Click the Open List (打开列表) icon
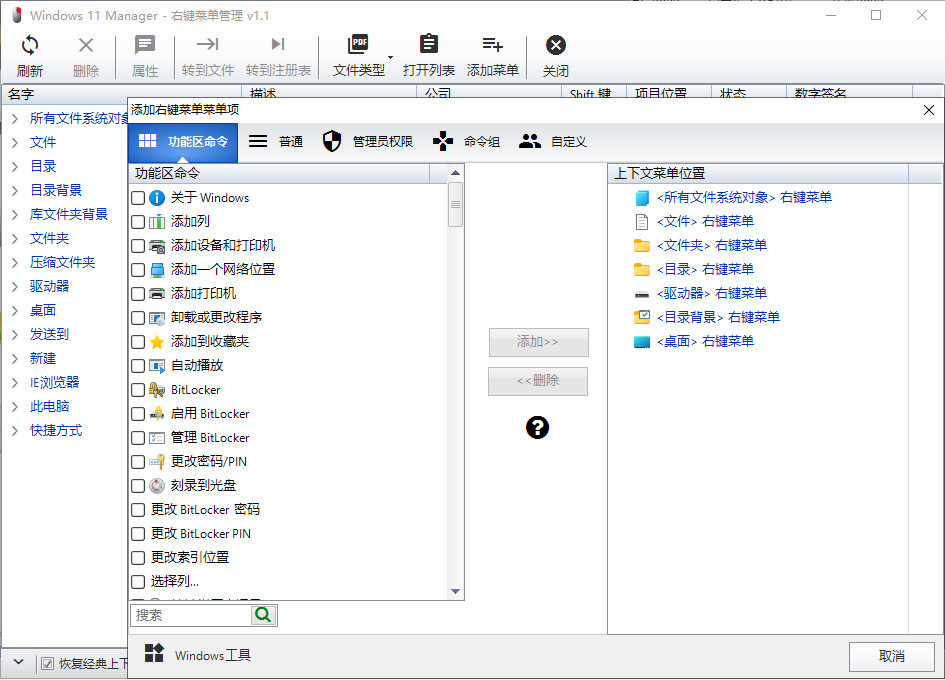This screenshot has height=680, width=945. coord(429,44)
